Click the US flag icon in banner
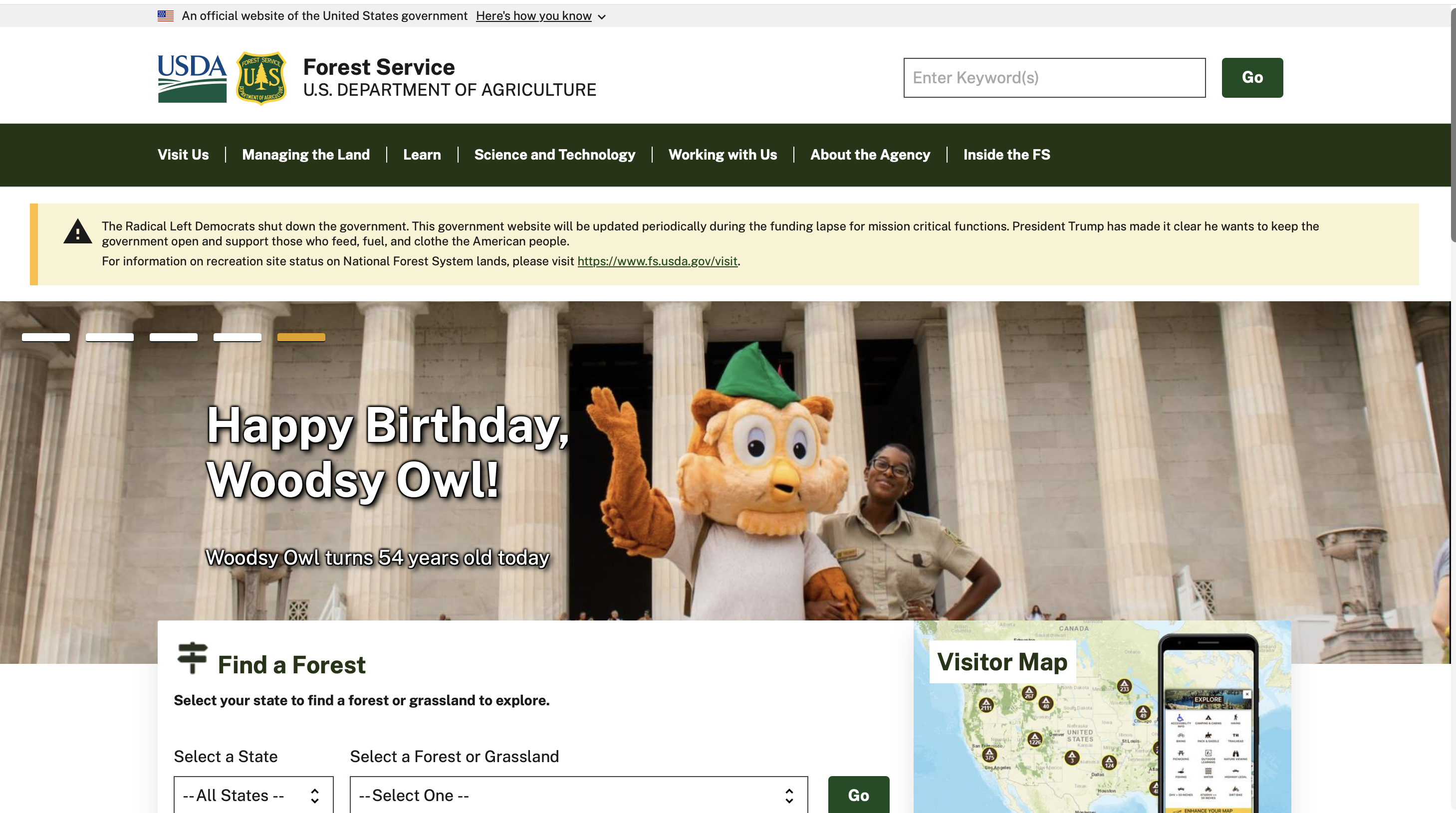 165,16
